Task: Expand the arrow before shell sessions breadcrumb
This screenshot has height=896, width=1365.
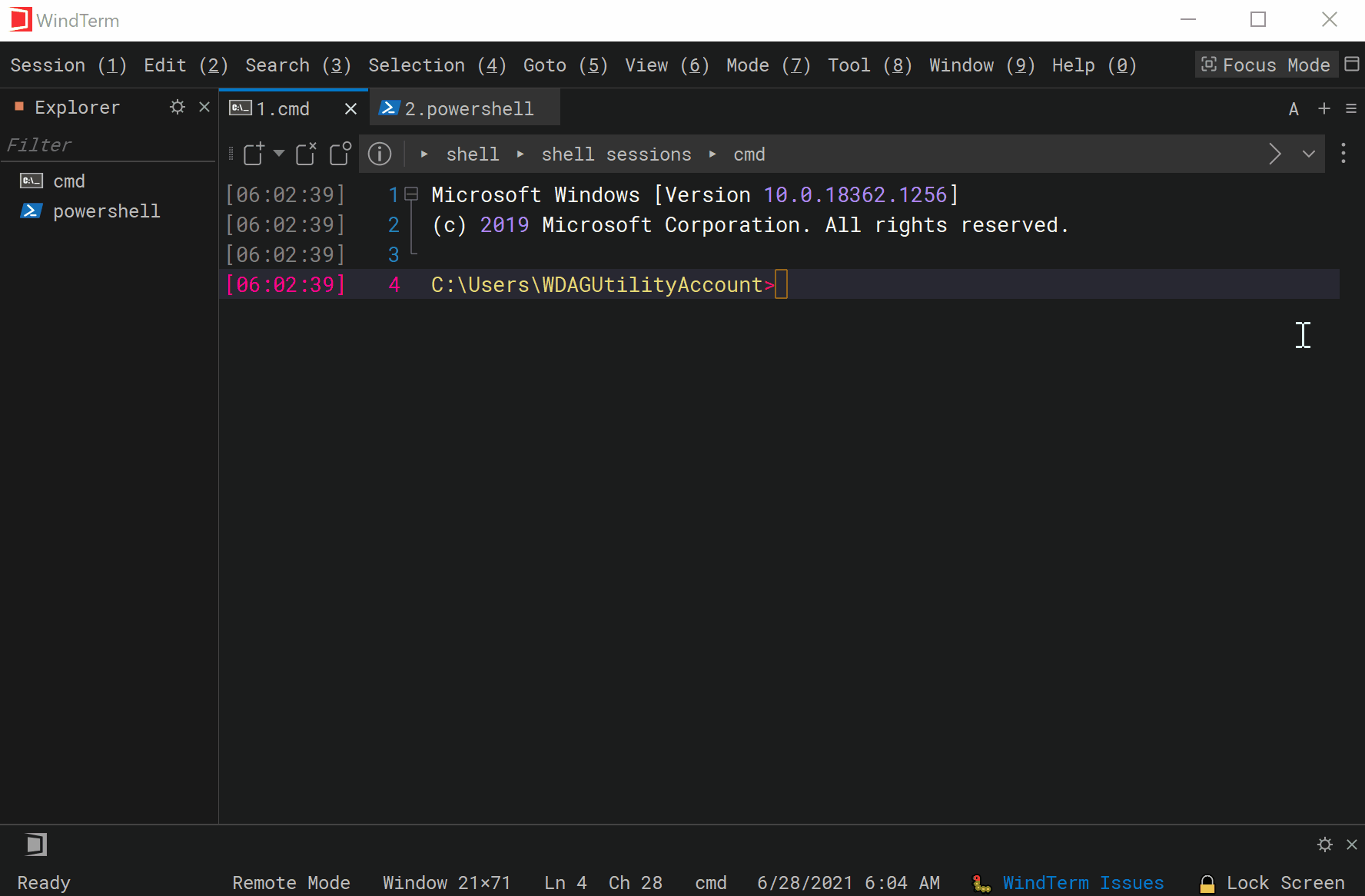Action: (520, 154)
